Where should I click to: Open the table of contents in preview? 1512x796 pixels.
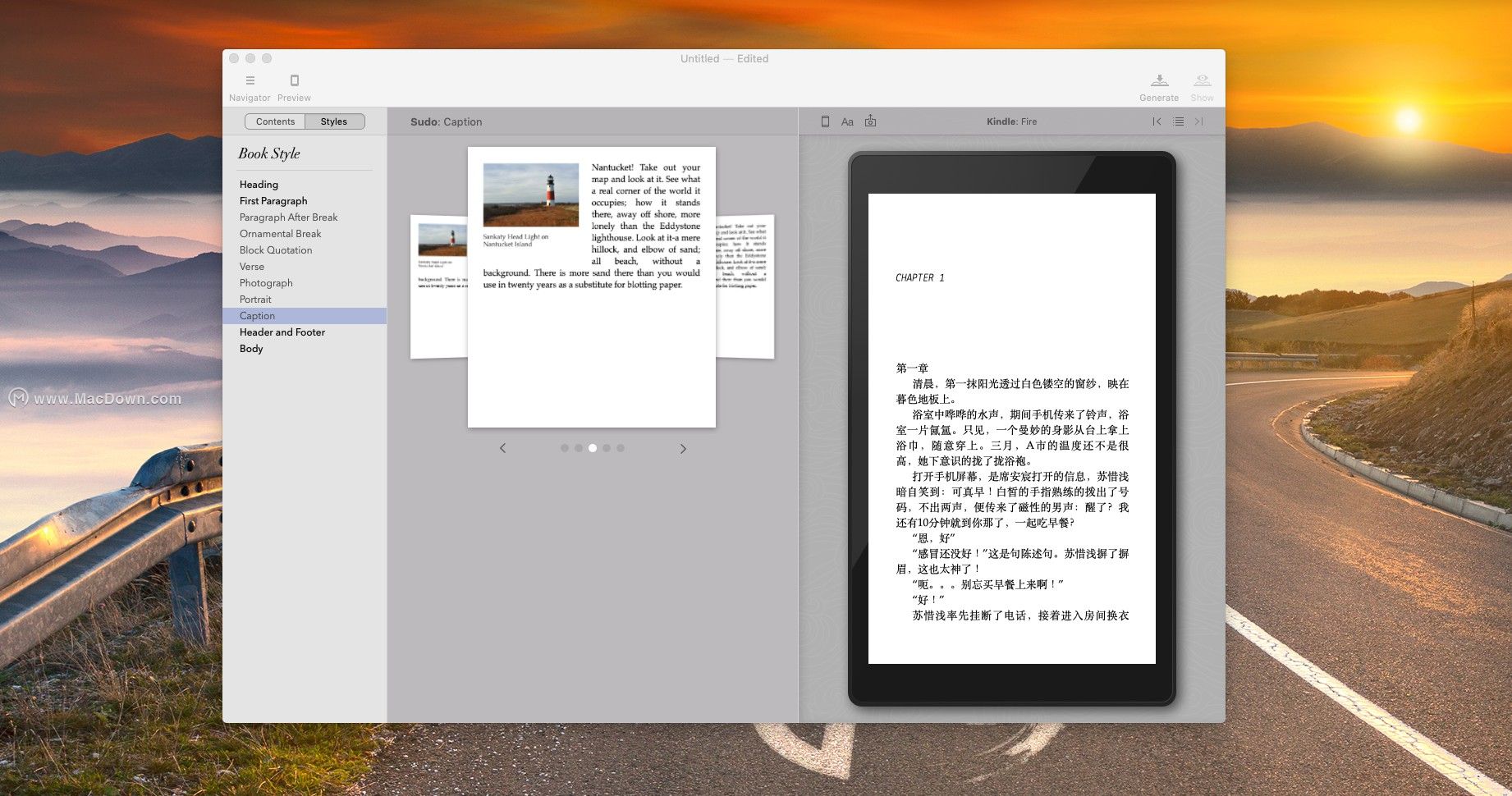tap(1177, 121)
